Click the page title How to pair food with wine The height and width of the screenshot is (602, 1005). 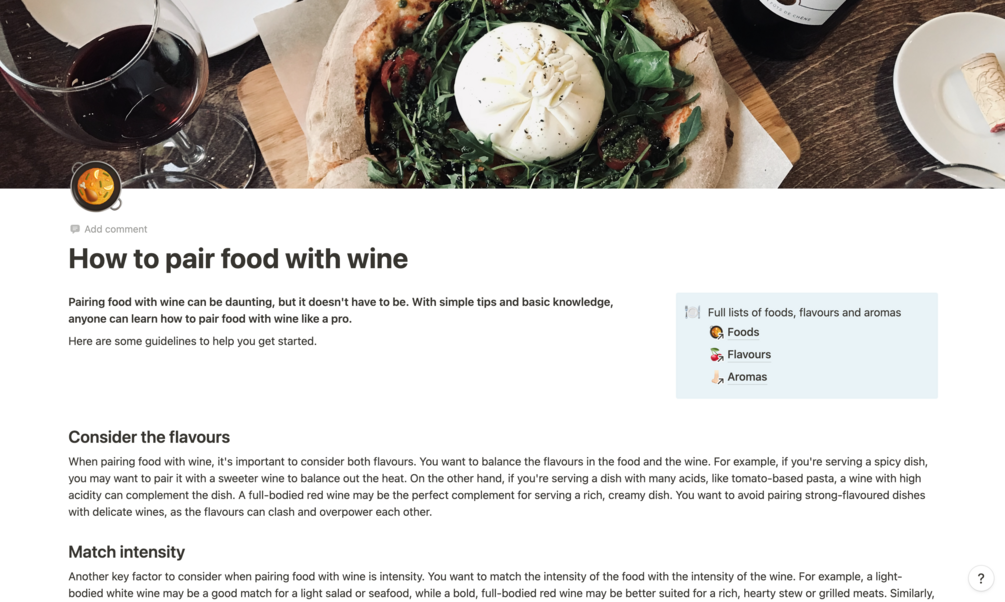(238, 259)
